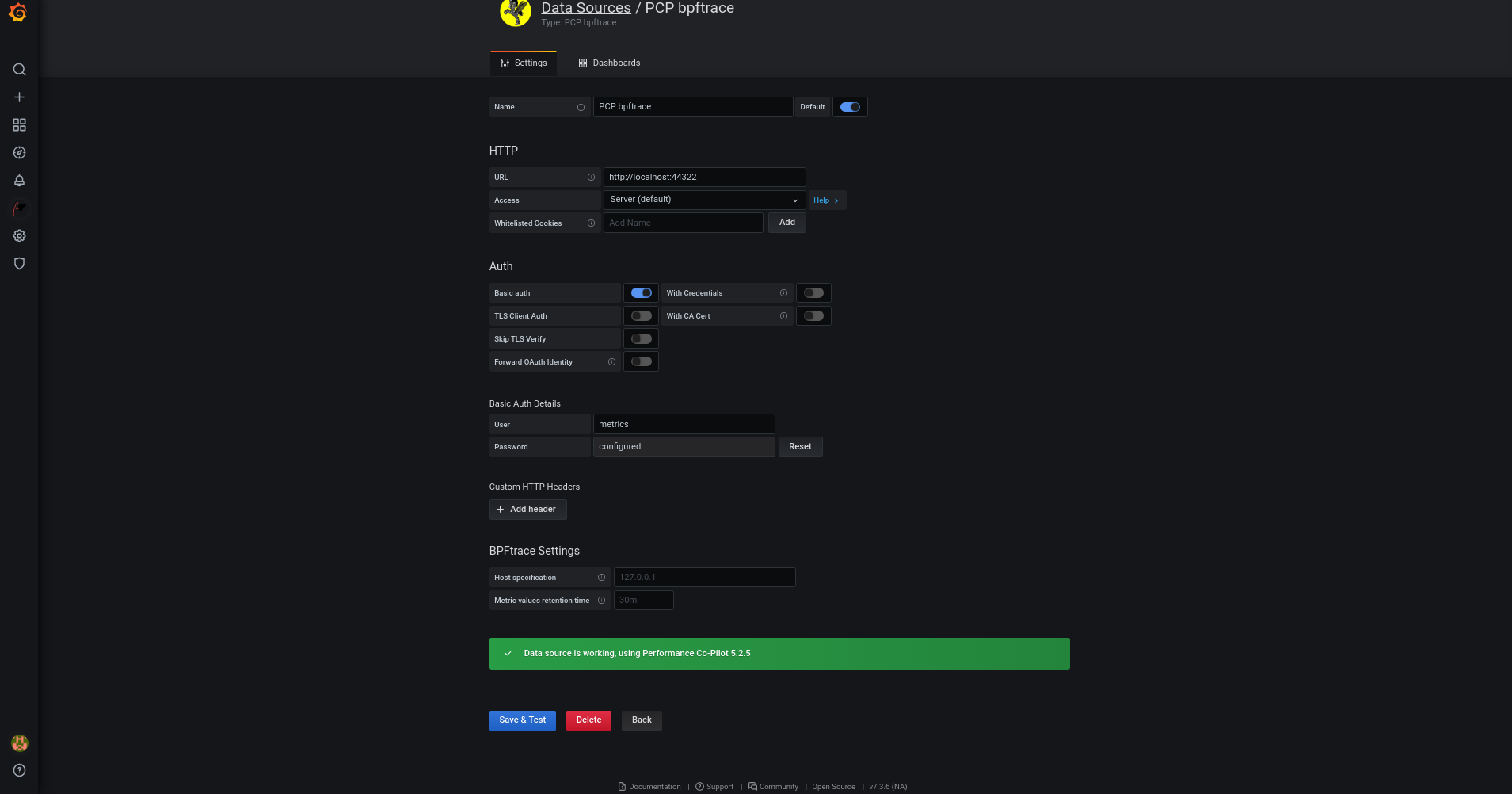Open the Help question mark icon
This screenshot has width=1512, height=794.
point(19,770)
